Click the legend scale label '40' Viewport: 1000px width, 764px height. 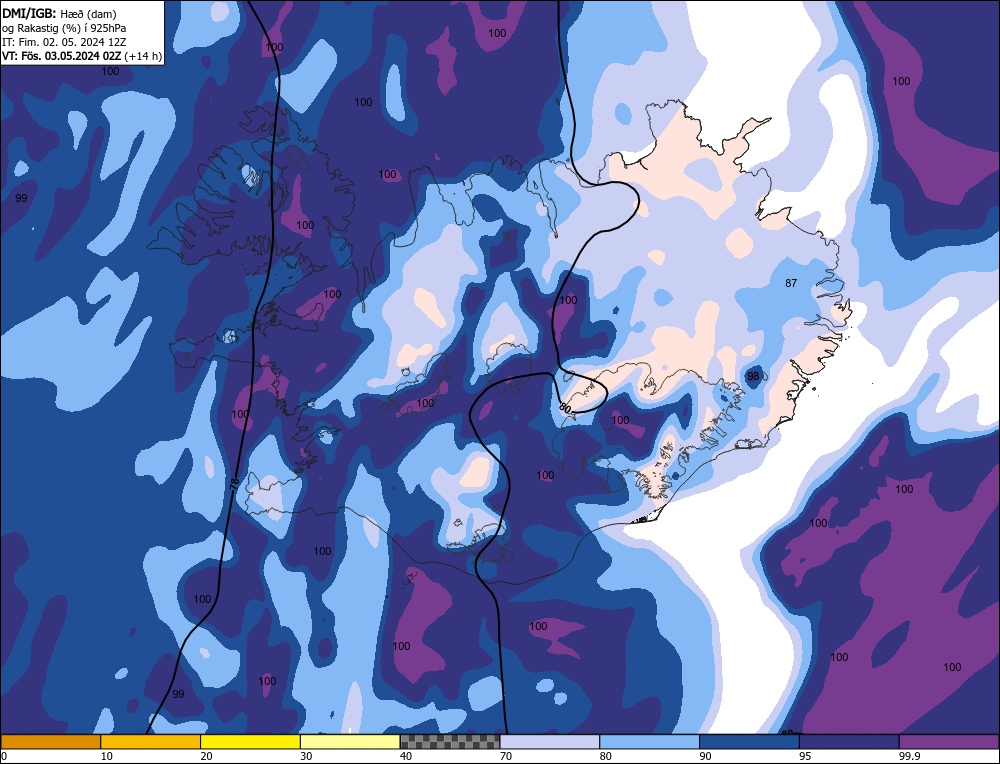coord(406,756)
